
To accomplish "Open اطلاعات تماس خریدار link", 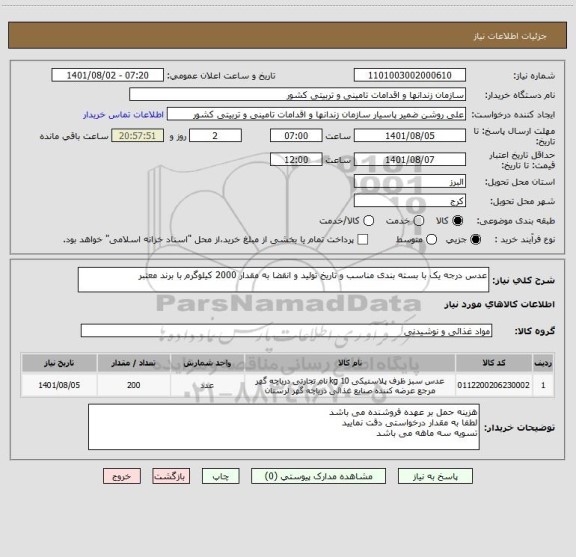I will 123,115.
